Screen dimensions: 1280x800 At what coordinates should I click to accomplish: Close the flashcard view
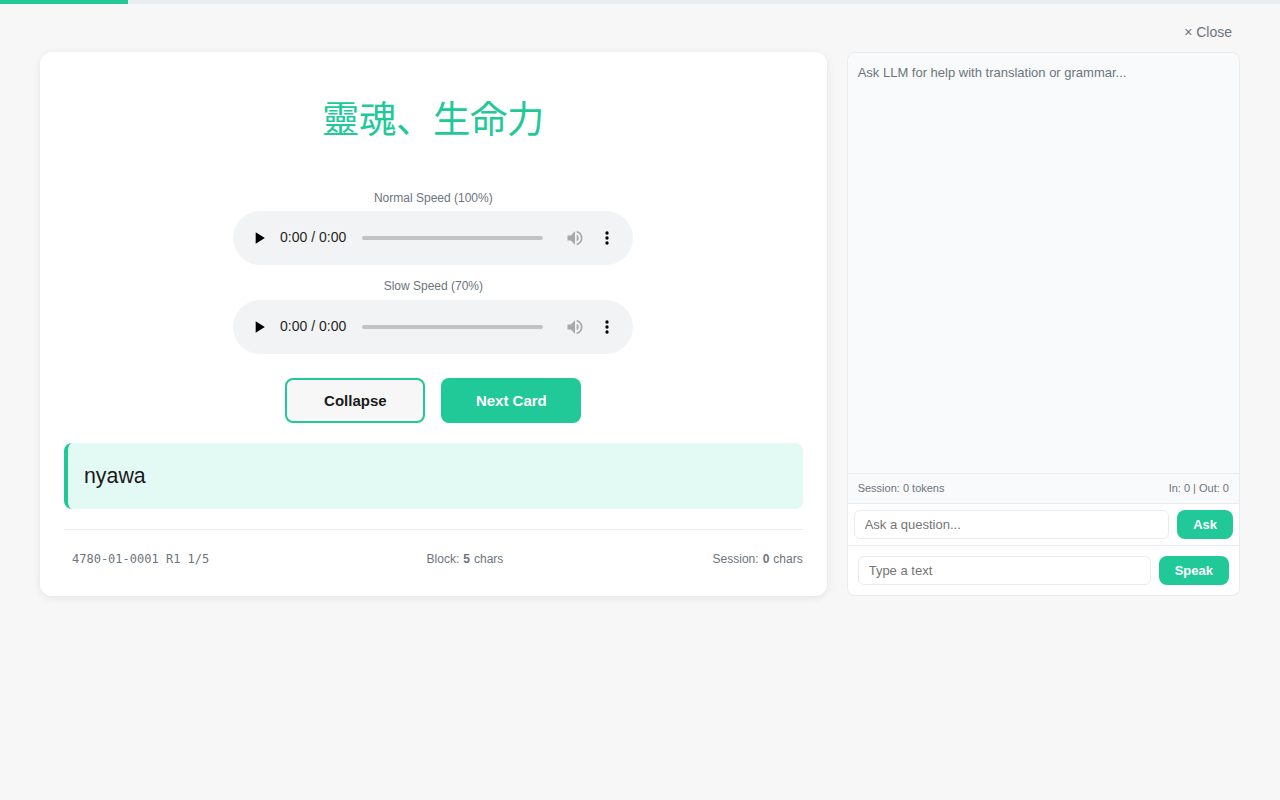[x=1208, y=32]
